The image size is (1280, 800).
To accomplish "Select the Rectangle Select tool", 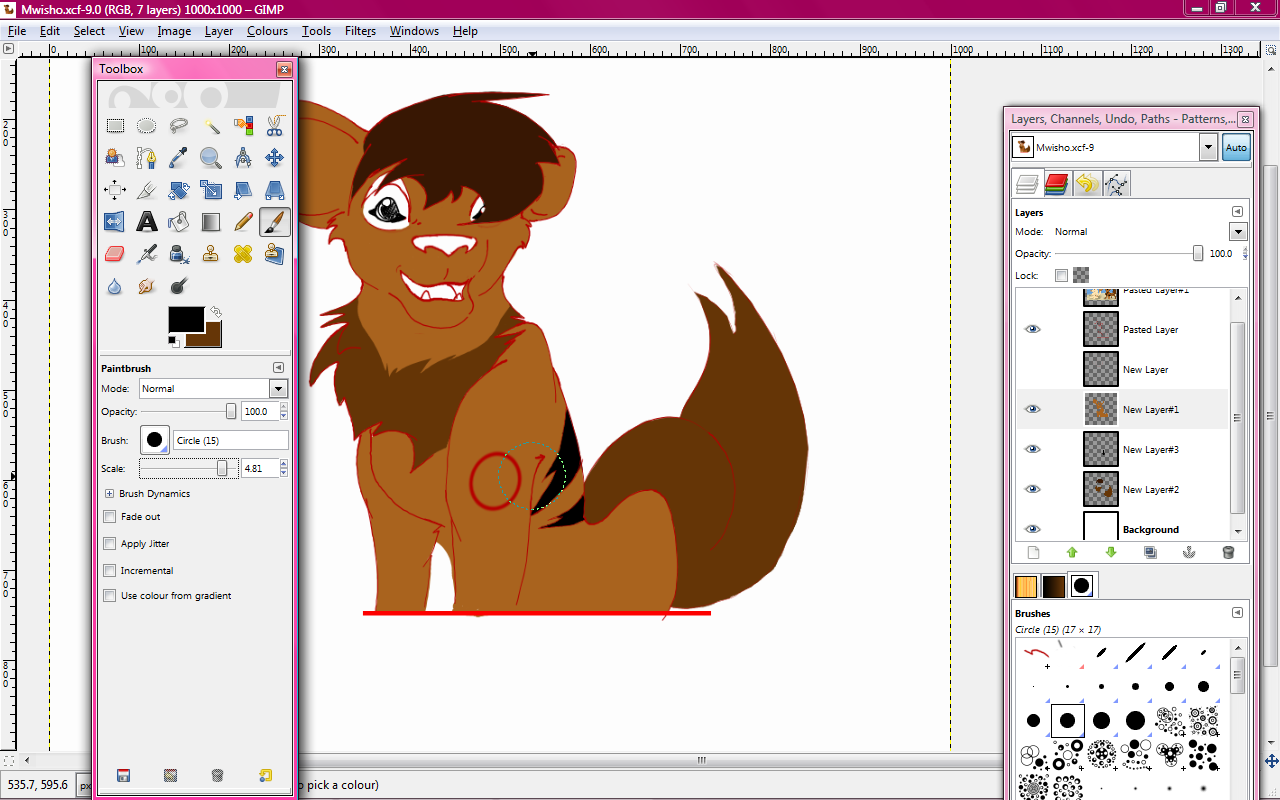I will [x=115, y=126].
